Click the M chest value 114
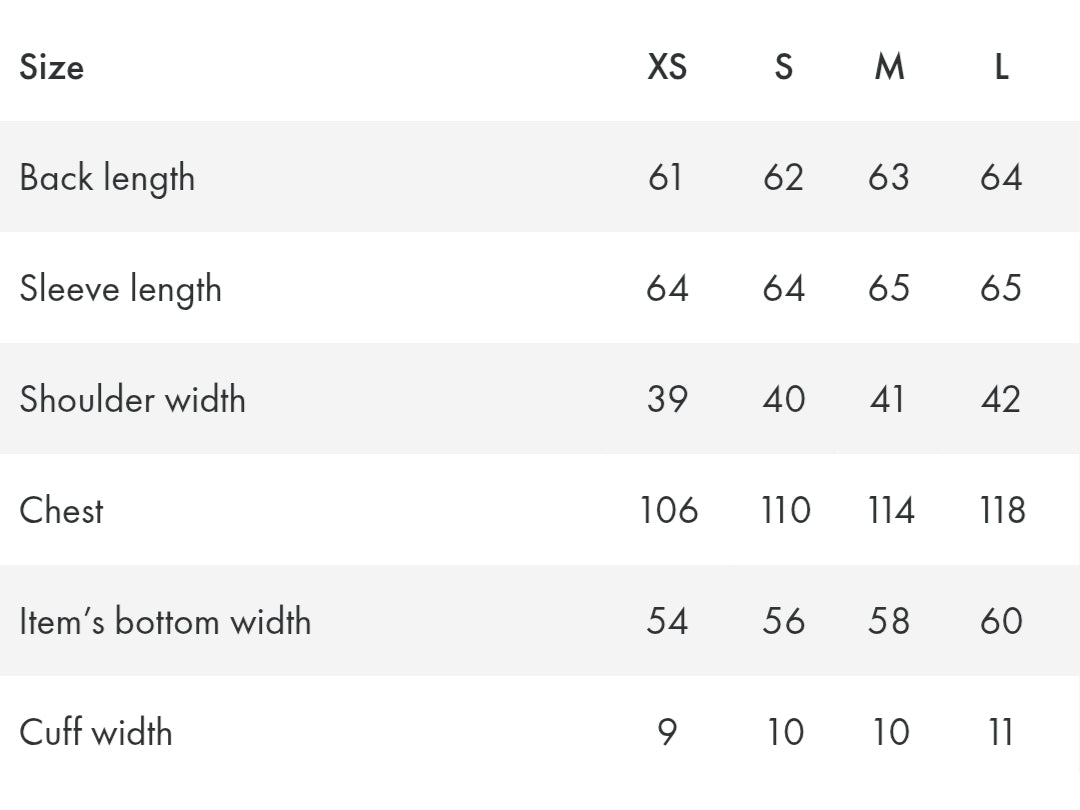Image resolution: width=1080 pixels, height=810 pixels. coord(890,511)
